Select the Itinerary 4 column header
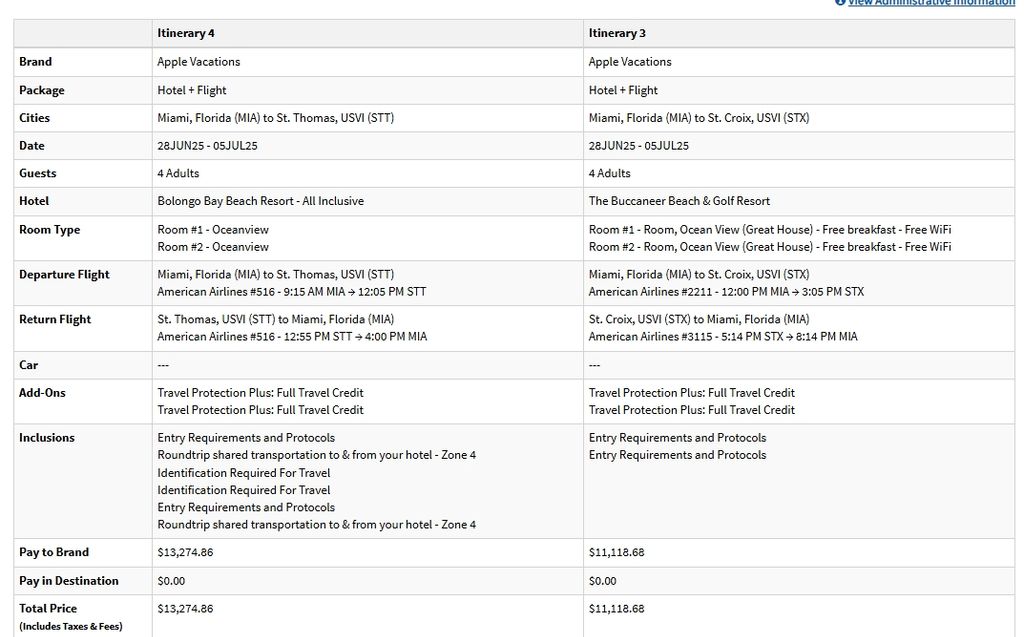1024x637 pixels. (186, 33)
